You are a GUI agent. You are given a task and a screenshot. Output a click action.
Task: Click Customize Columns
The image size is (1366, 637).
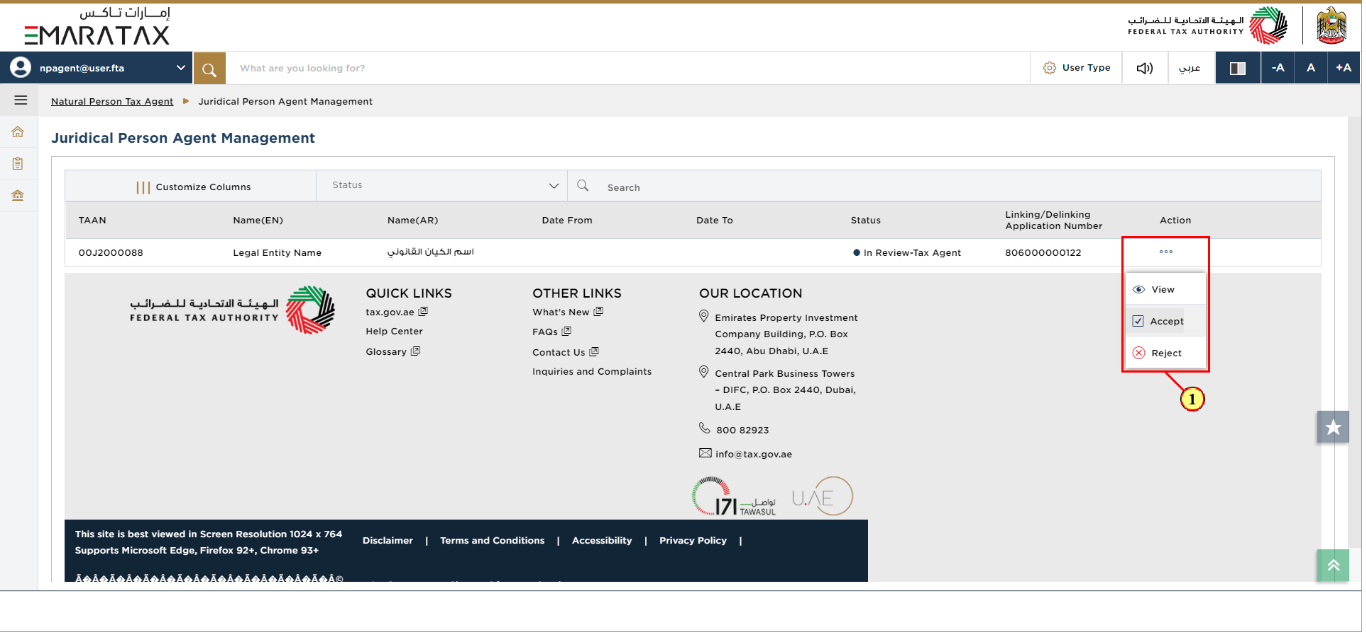[194, 187]
